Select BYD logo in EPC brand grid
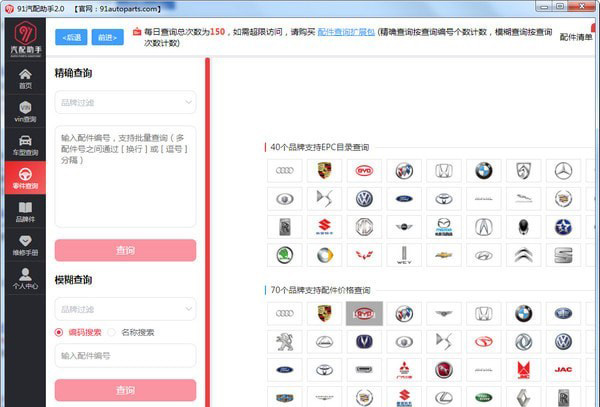The image size is (600, 407). click(x=364, y=171)
